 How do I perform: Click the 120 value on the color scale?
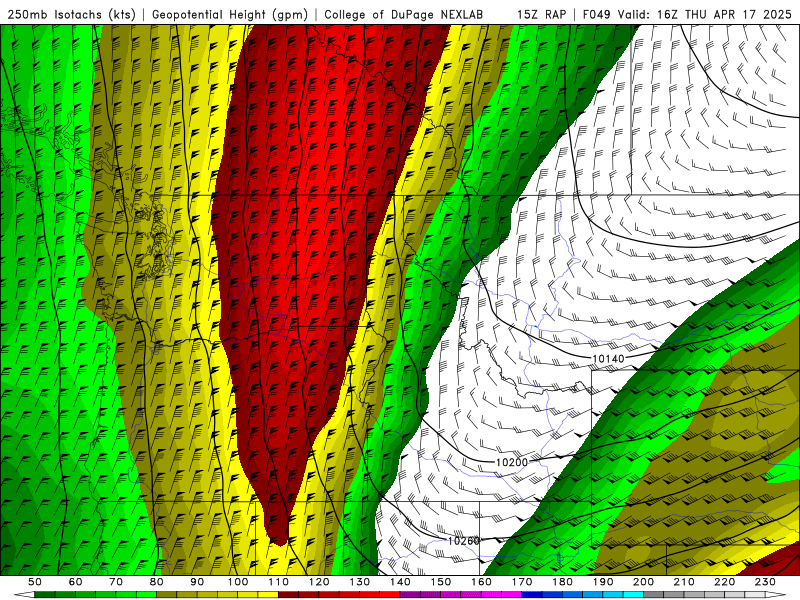click(319, 582)
